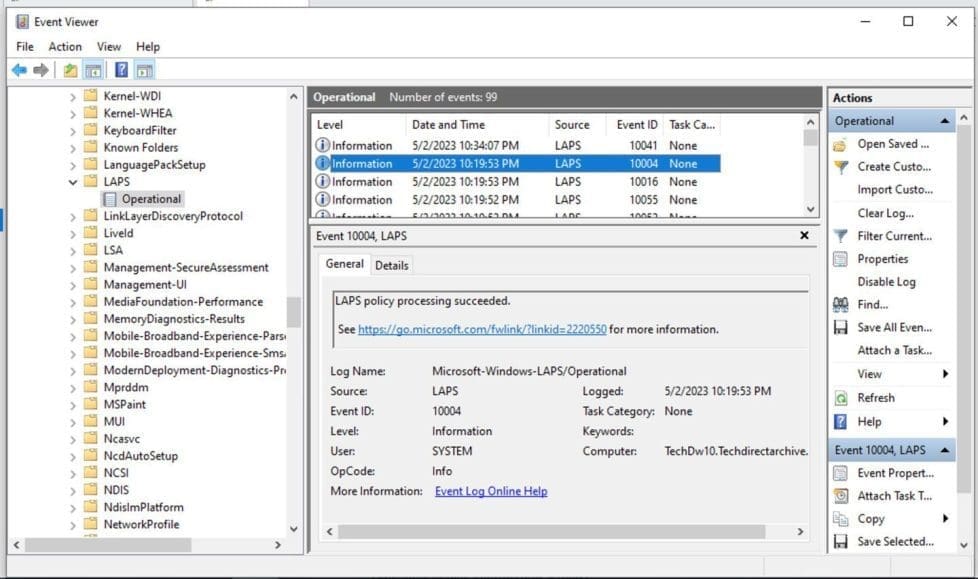Open the Action menu
The width and height of the screenshot is (978, 579).
(x=65, y=46)
